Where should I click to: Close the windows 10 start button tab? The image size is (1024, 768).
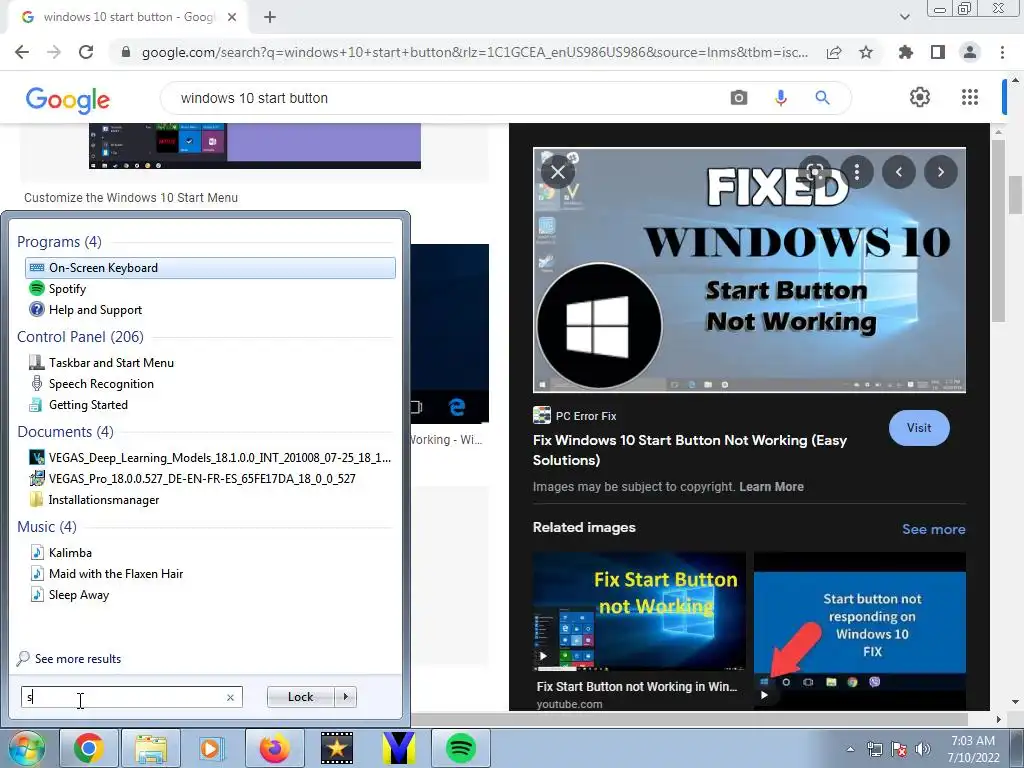pyautogui.click(x=232, y=17)
